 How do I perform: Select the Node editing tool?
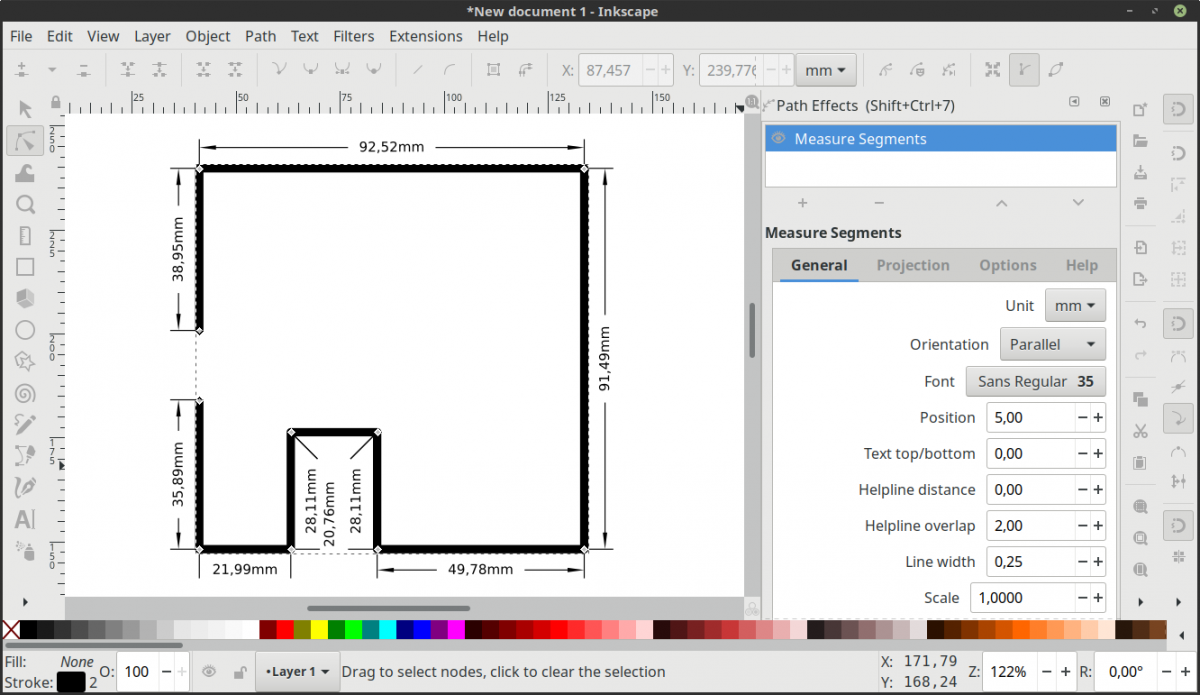[x=25, y=141]
